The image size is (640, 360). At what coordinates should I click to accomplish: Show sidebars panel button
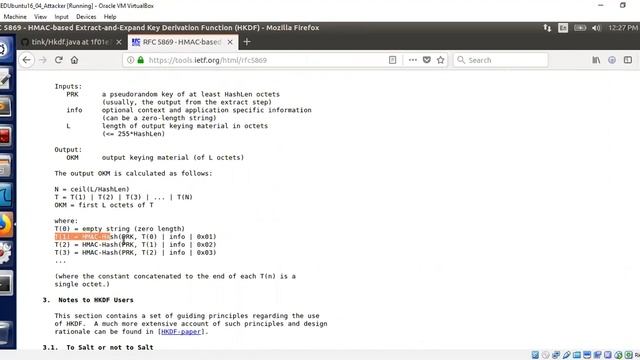(x=628, y=60)
